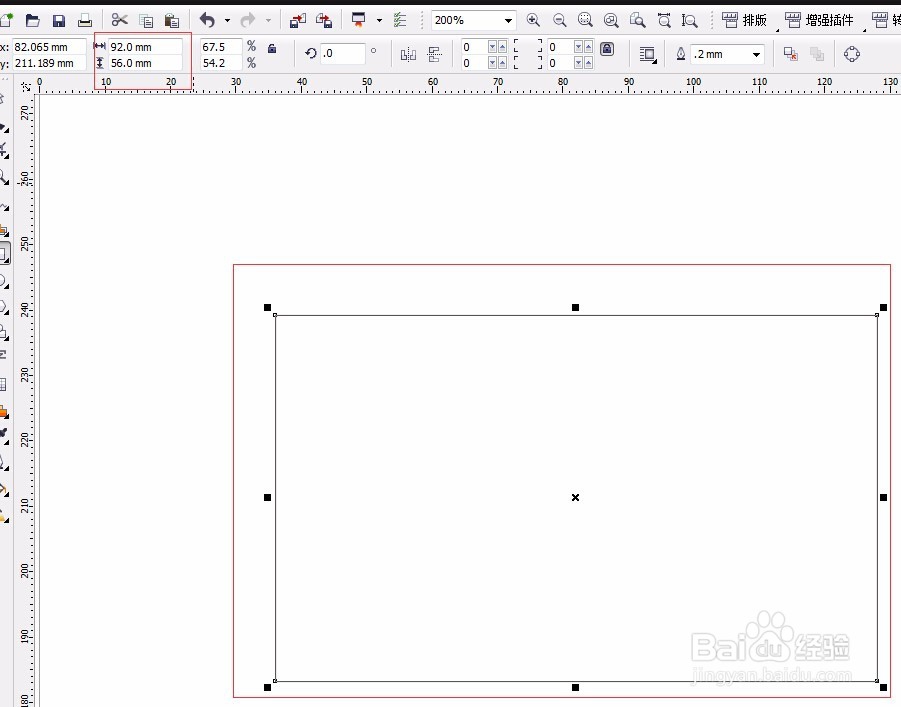Click the bottom-middle selection handle
Screen dimensions: 901x707
coord(575,687)
